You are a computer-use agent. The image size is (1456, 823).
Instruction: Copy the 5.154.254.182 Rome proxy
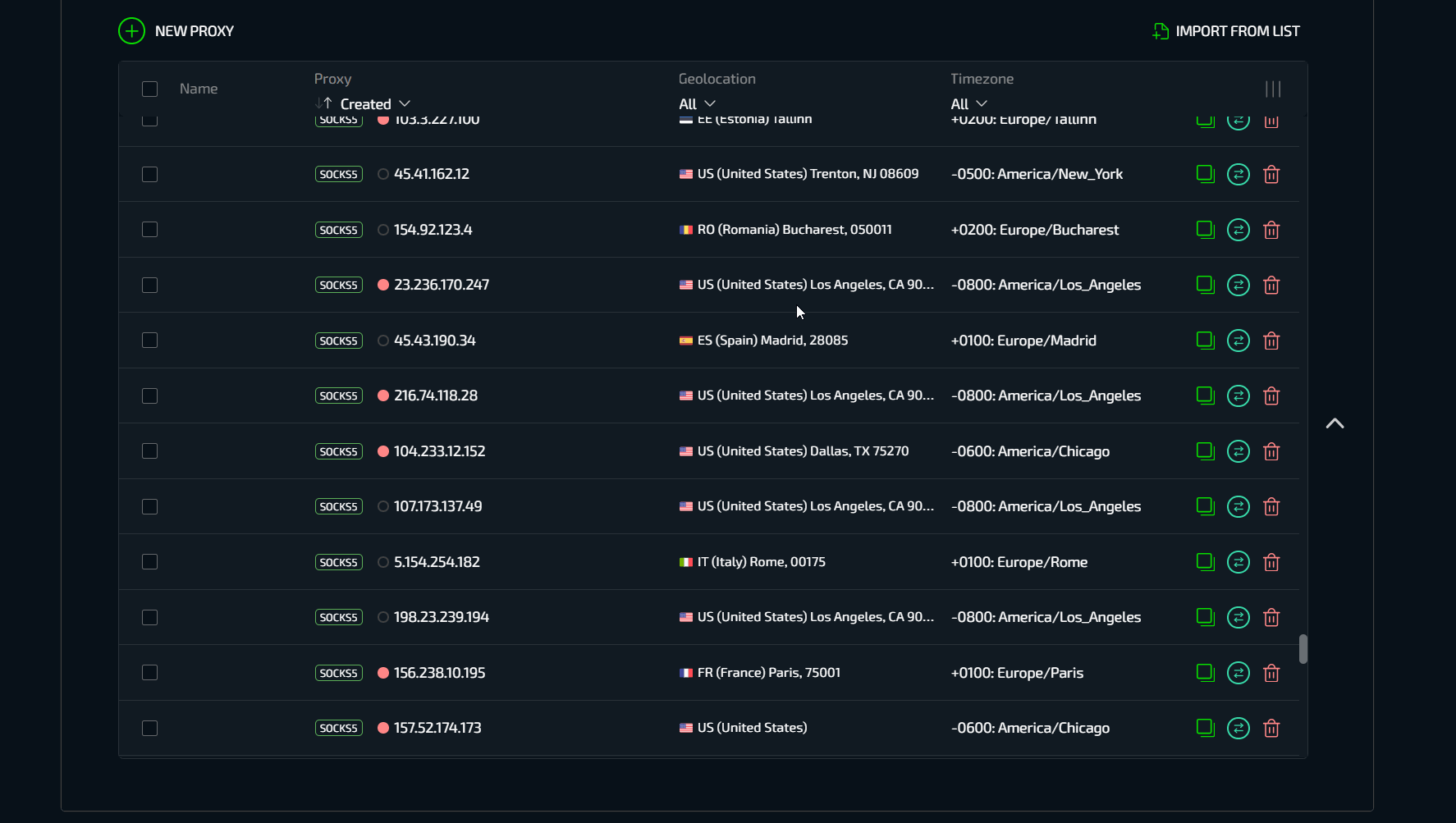point(1204,562)
